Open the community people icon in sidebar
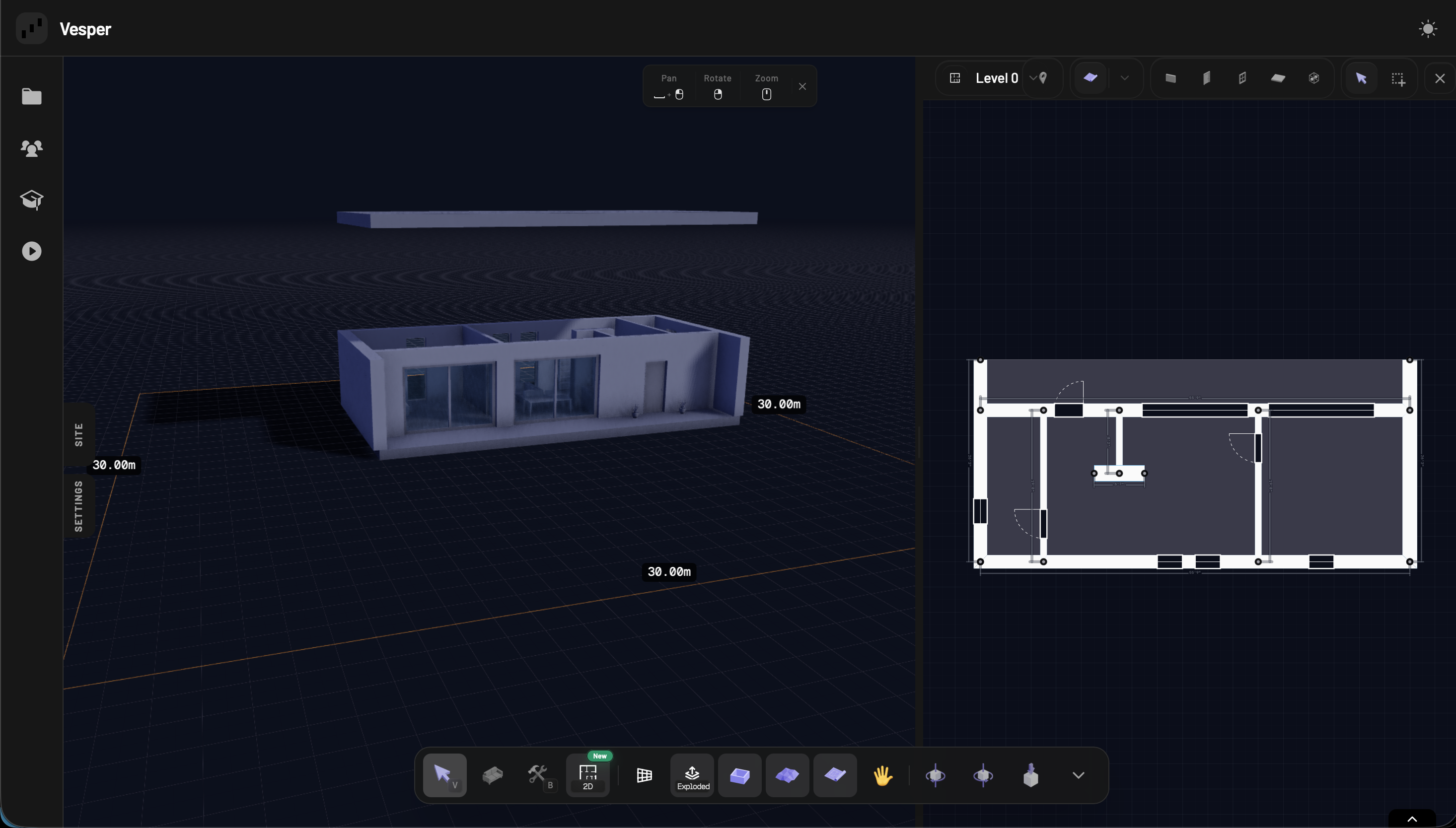 tap(32, 148)
